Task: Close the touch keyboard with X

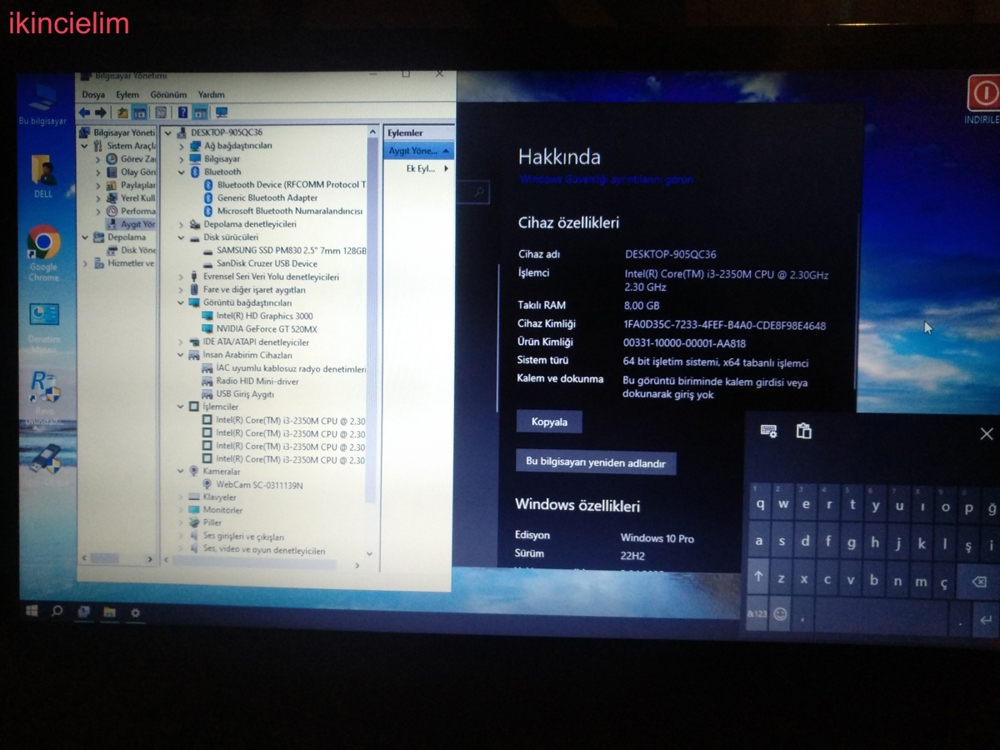Action: tap(986, 434)
